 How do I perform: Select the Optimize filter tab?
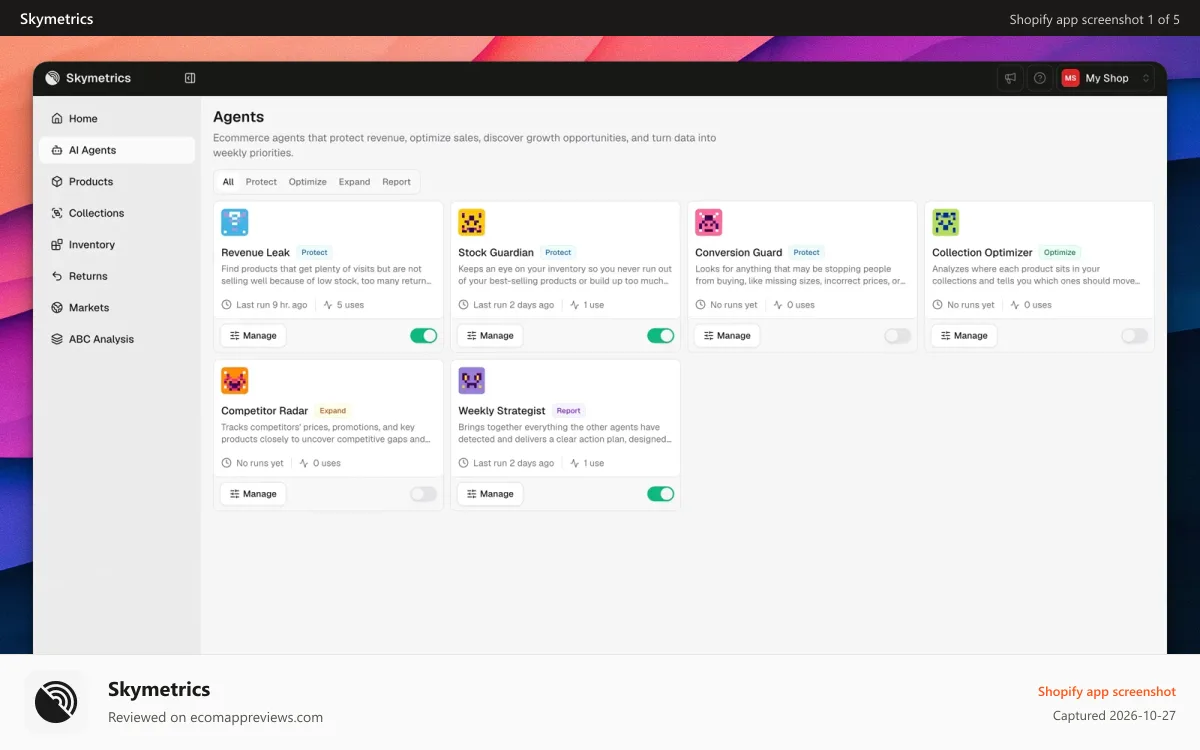click(x=308, y=182)
